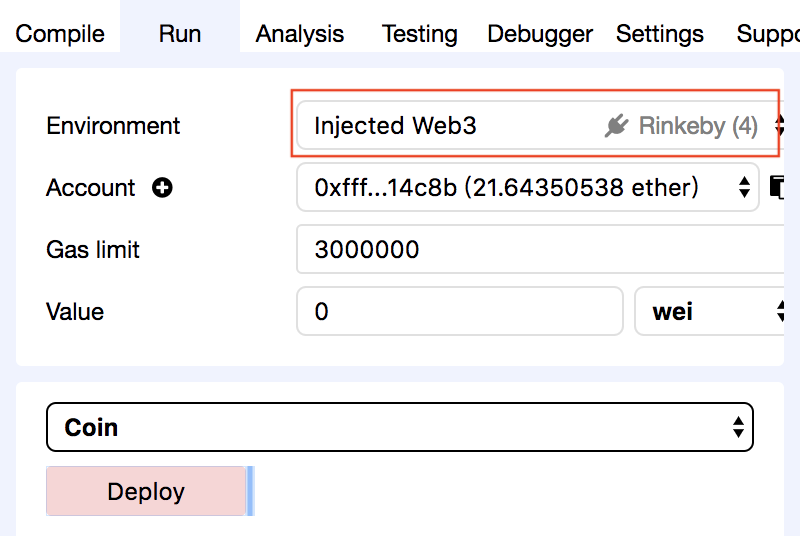Click the Value amount input field
Viewport: 800px width, 536px height.
(x=460, y=311)
